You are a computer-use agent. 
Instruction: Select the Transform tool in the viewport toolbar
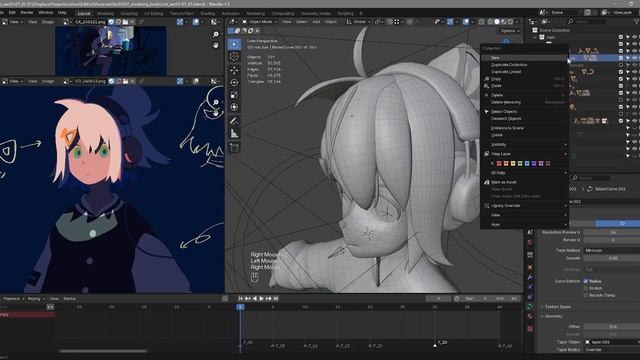pos(234,107)
